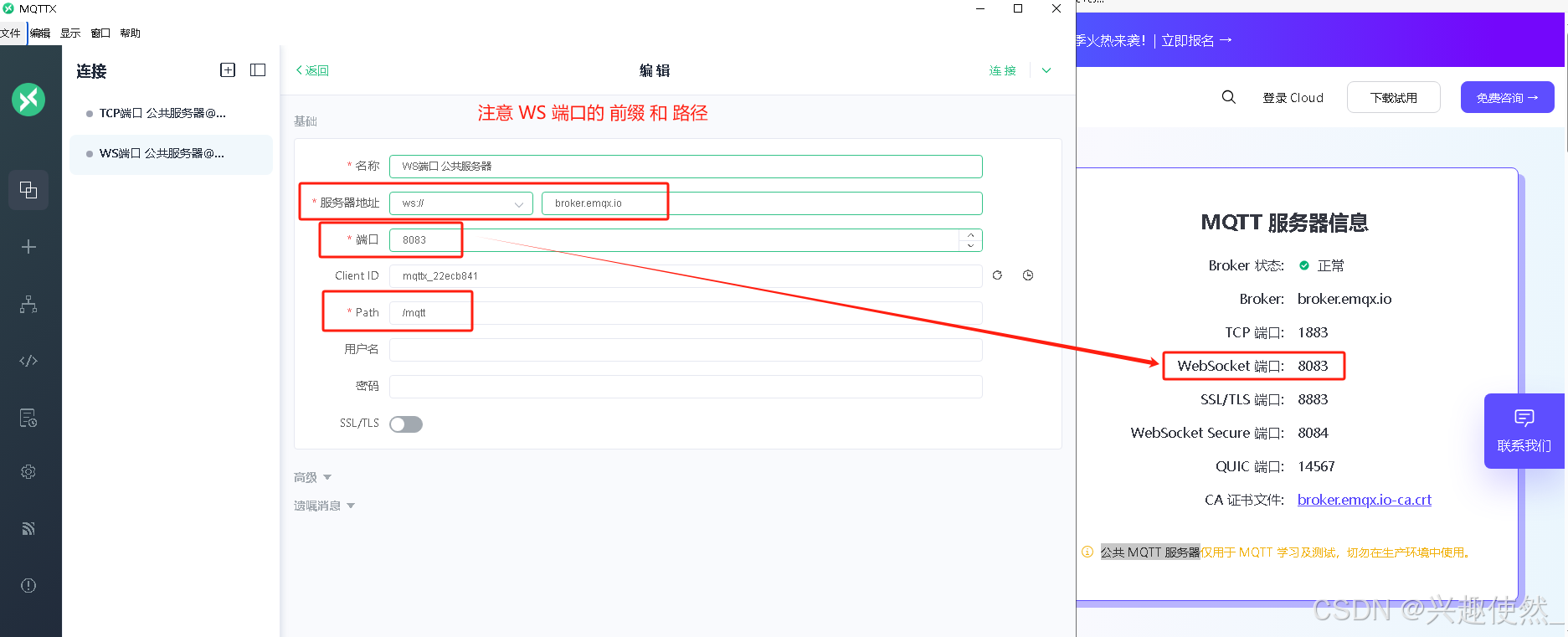Click the Client ID input field
The height and width of the screenshot is (637, 1568).
coord(686,276)
